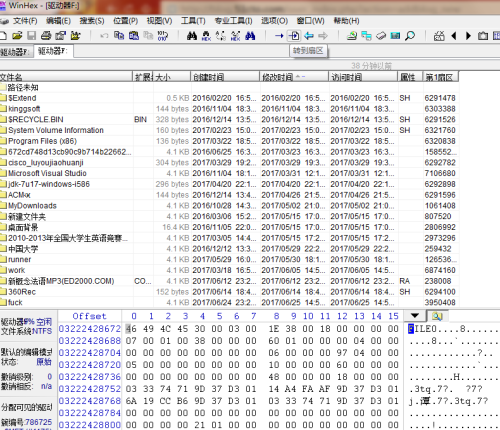
Task: Open the 帮助(H) menu
Action: coord(347,21)
